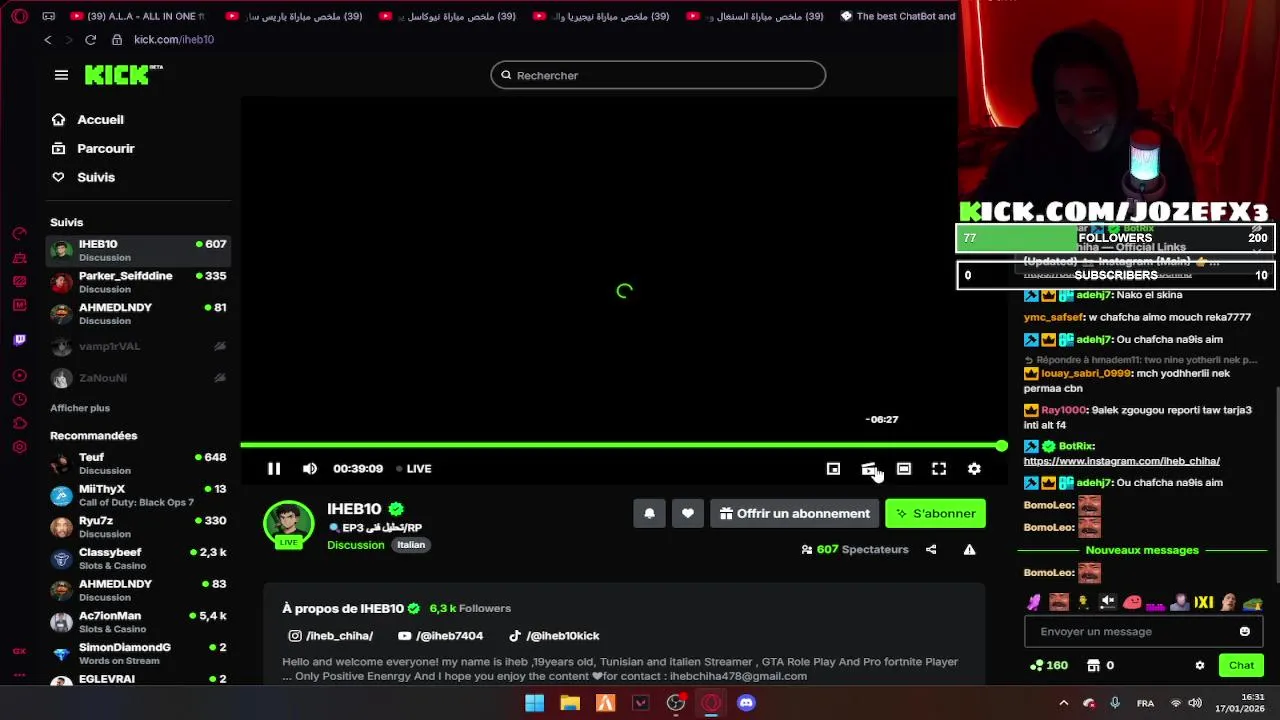Click the S'abonner button
Screen dimensions: 1280x720
(936, 513)
